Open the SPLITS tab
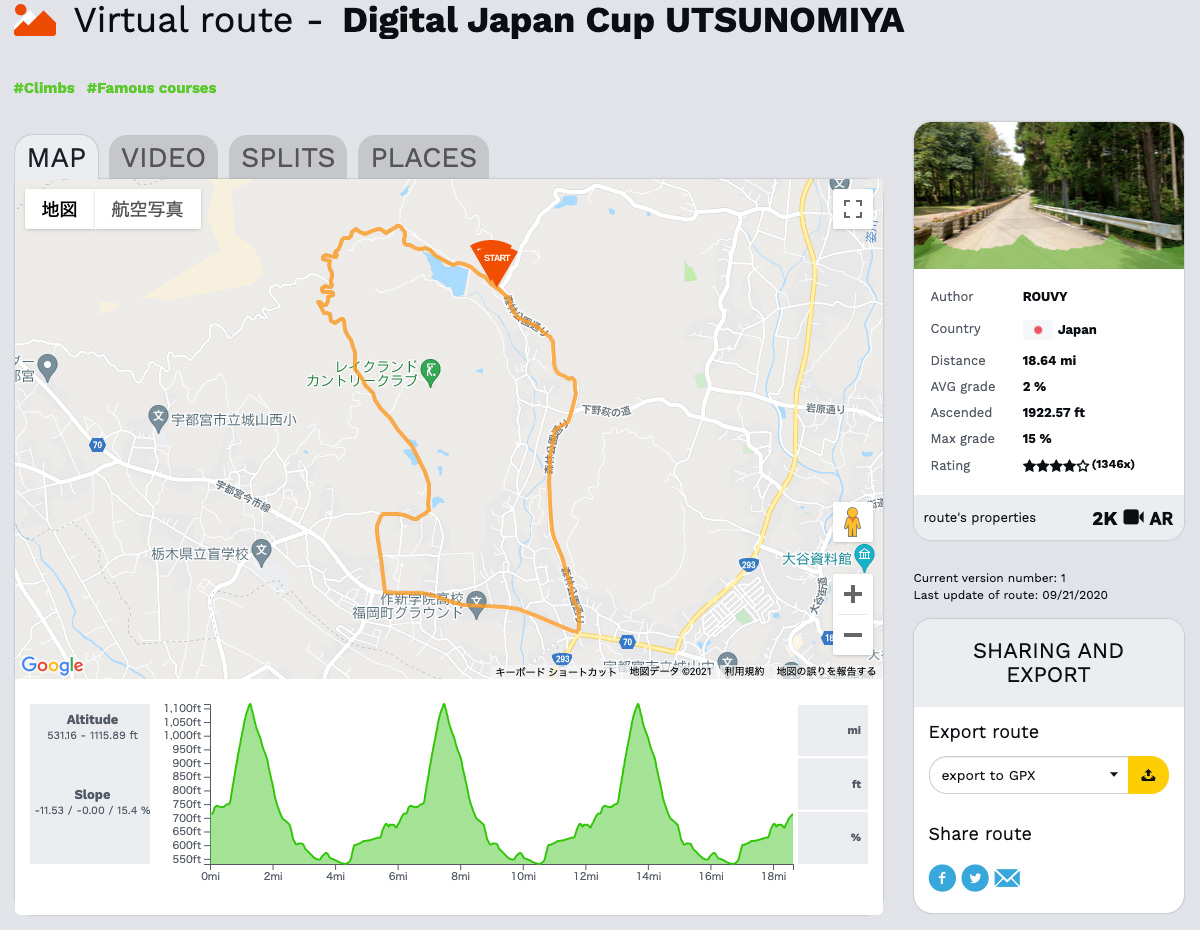 (288, 158)
